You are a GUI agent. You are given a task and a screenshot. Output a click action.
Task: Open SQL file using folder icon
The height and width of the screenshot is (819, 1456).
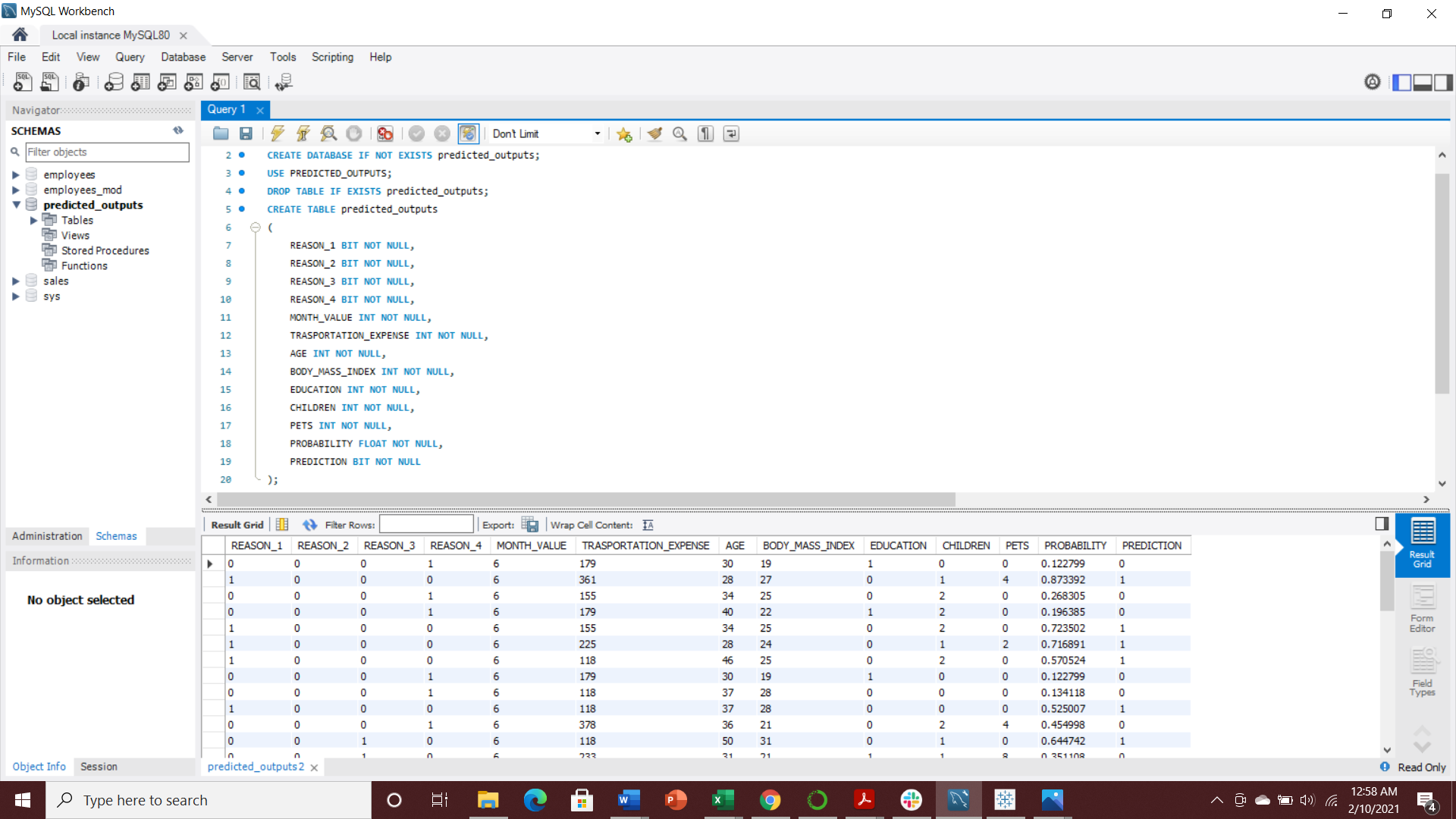pyautogui.click(x=221, y=134)
